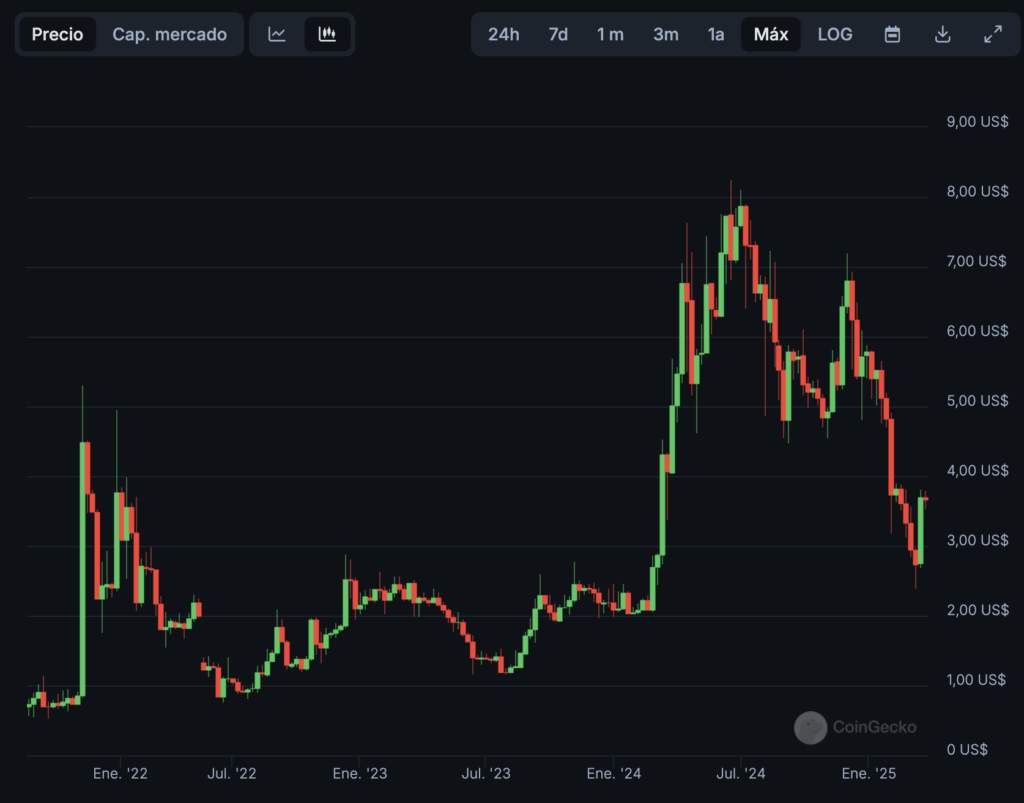Download the chart data
The width and height of the screenshot is (1024, 803).
coord(942,34)
